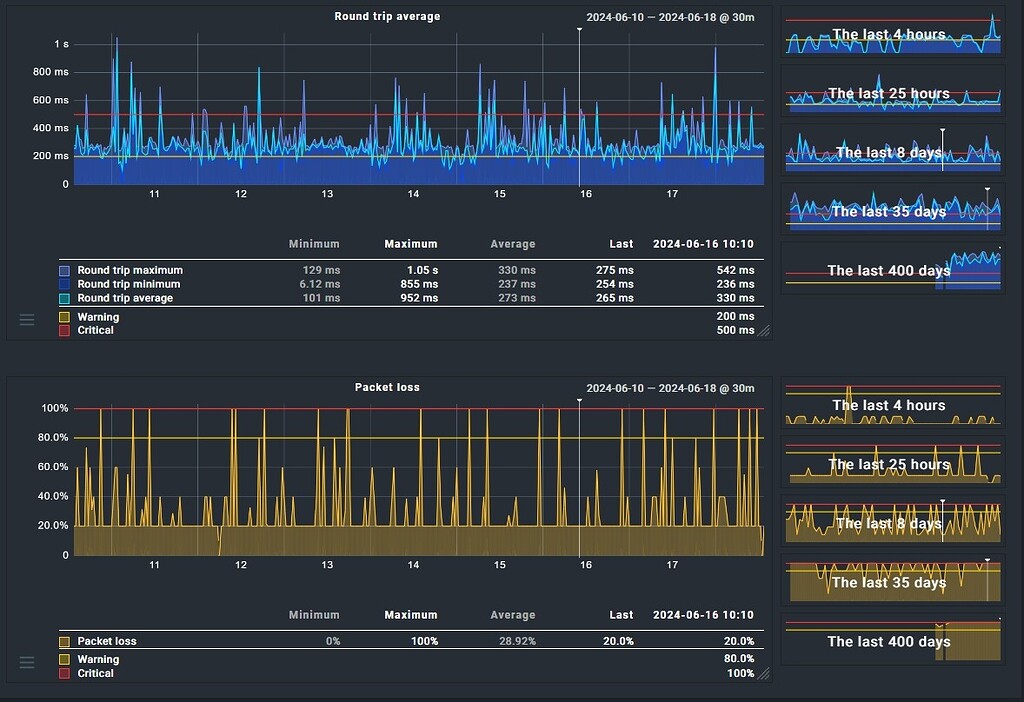This screenshot has height=702, width=1024.
Task: Open the Packet loss panel menu
Action: 27,662
